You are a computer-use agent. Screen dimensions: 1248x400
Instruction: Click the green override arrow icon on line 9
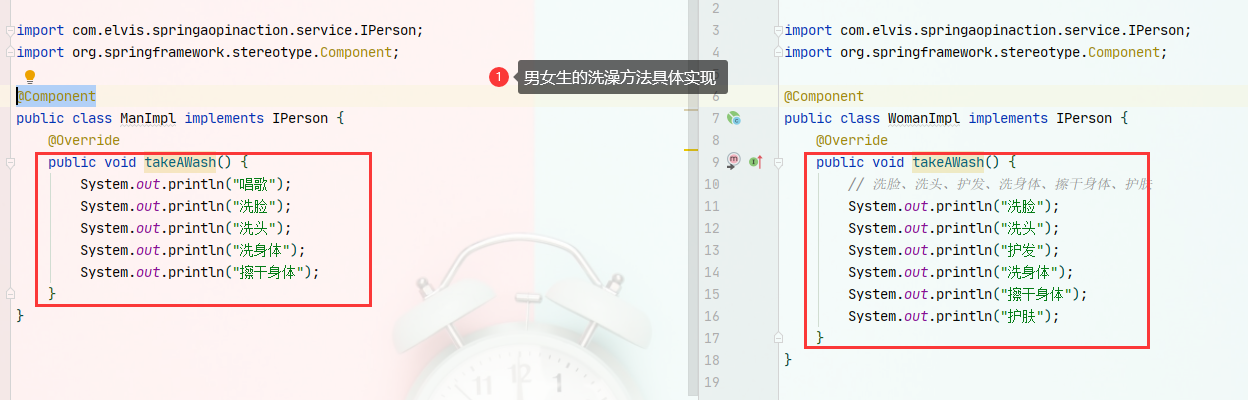click(x=755, y=161)
